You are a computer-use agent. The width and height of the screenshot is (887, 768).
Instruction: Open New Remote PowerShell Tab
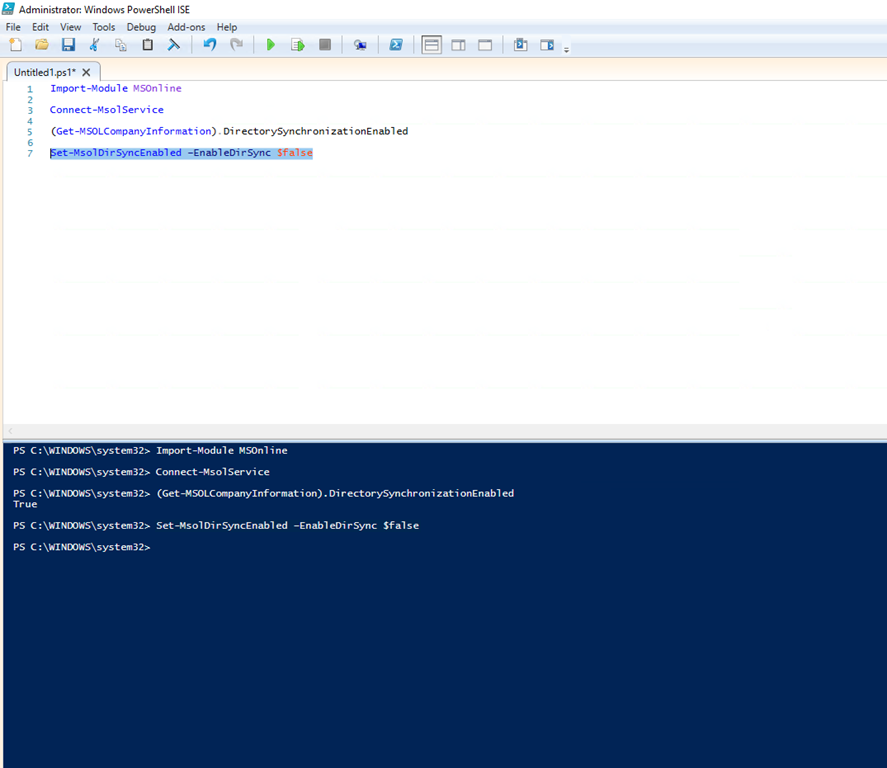coord(360,45)
